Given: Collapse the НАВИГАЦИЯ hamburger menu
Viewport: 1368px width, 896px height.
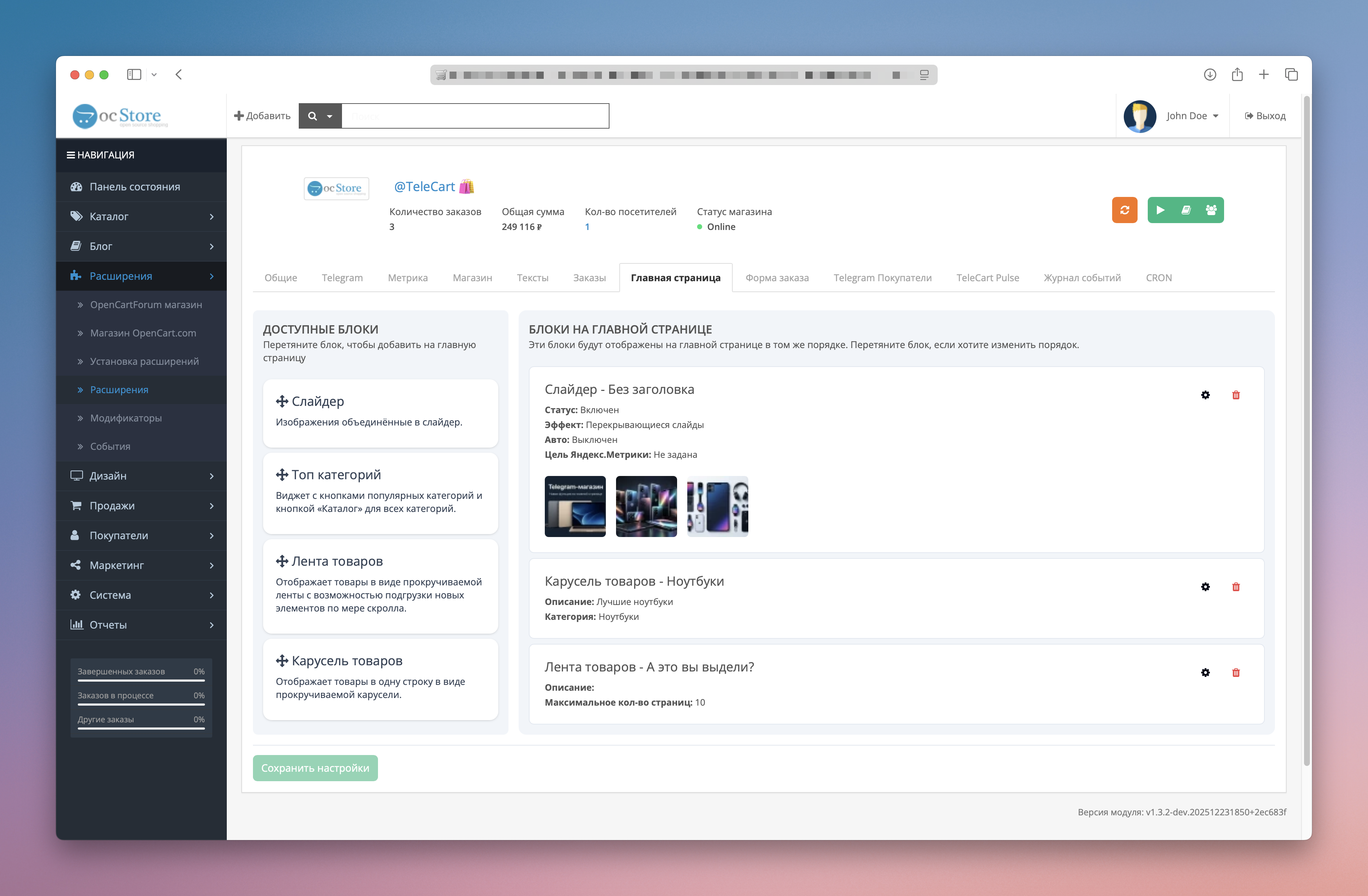Looking at the screenshot, I should coord(71,155).
